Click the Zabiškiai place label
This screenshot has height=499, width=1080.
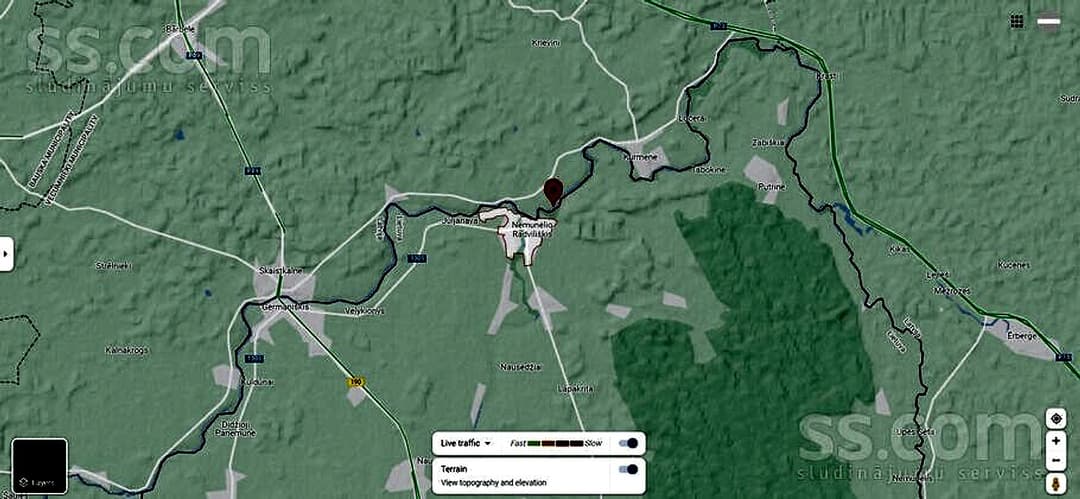768,142
